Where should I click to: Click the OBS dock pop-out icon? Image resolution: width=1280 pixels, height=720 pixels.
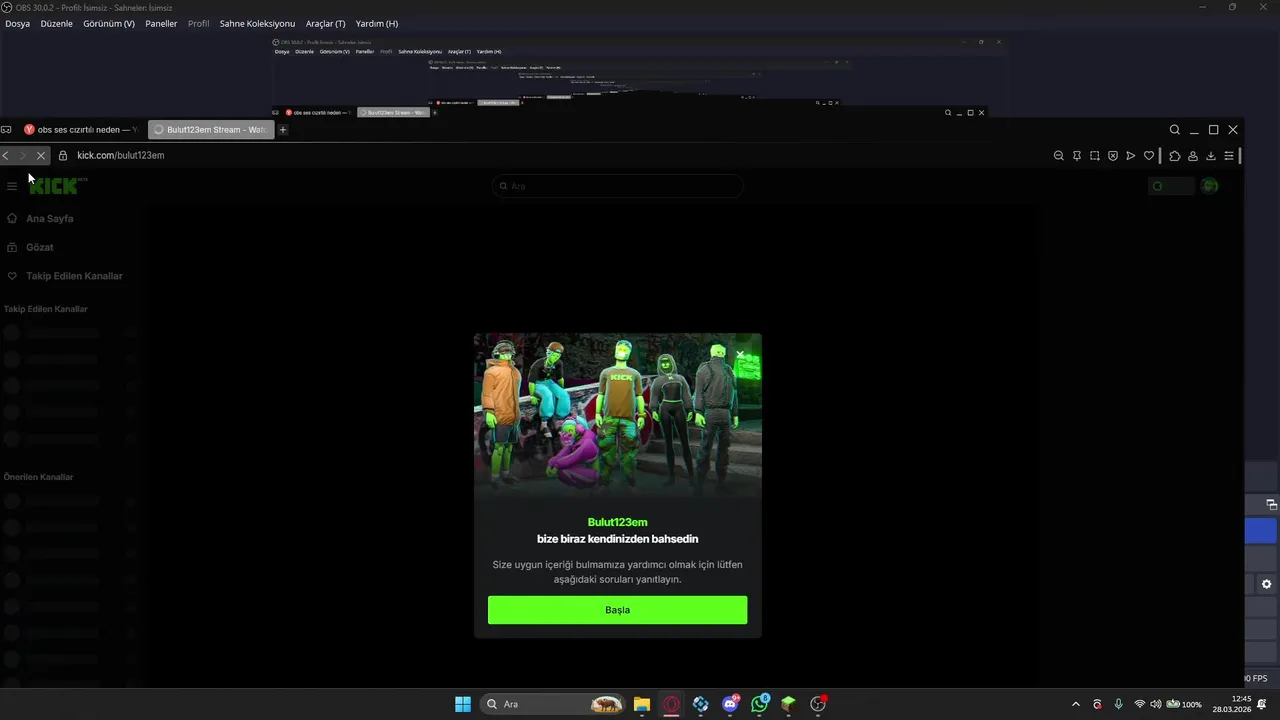(x=1272, y=505)
